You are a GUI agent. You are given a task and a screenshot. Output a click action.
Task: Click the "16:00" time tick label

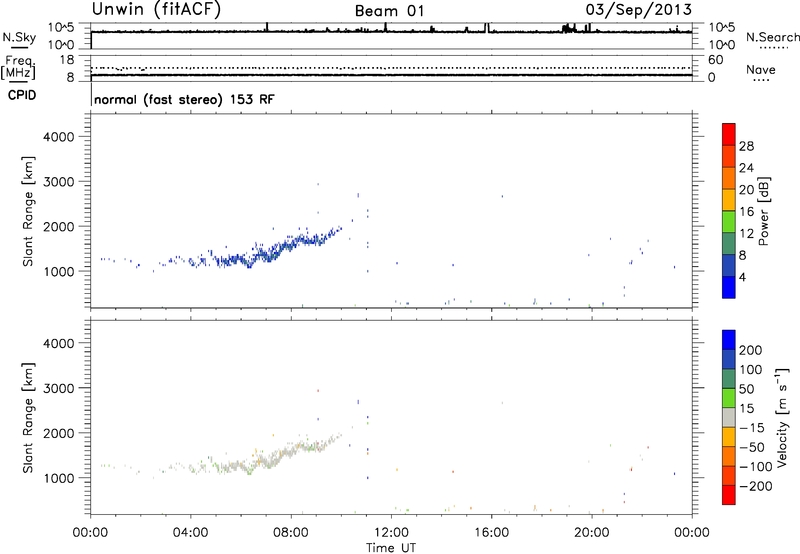[x=491, y=533]
